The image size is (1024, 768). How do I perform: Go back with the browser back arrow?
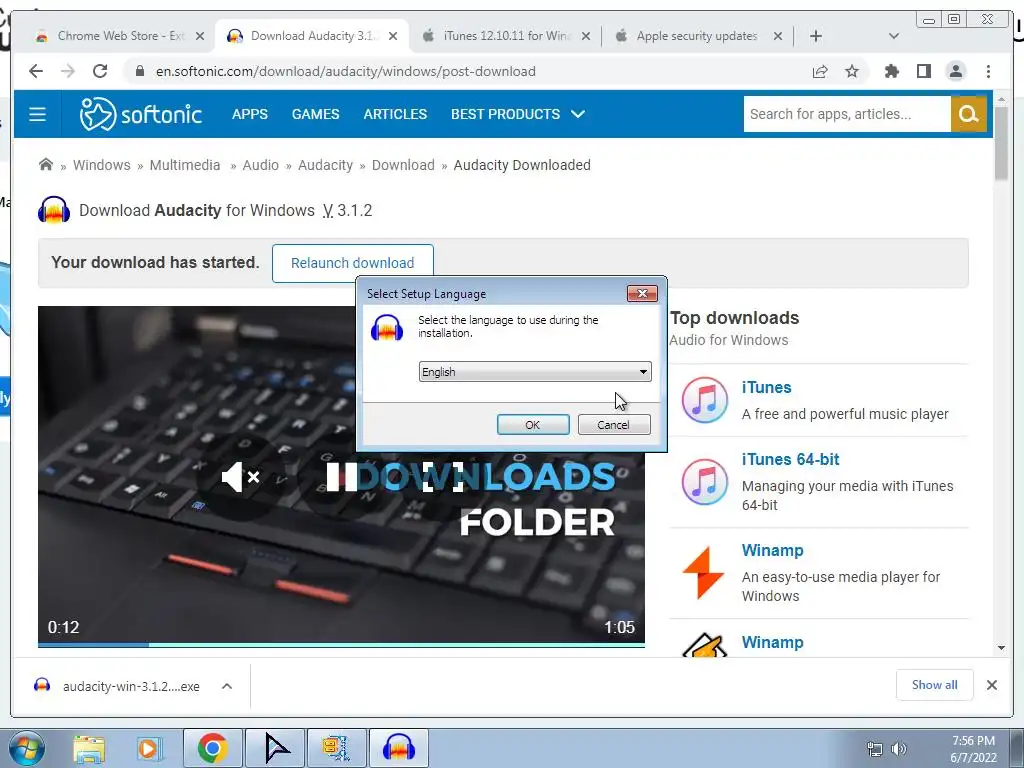36,71
